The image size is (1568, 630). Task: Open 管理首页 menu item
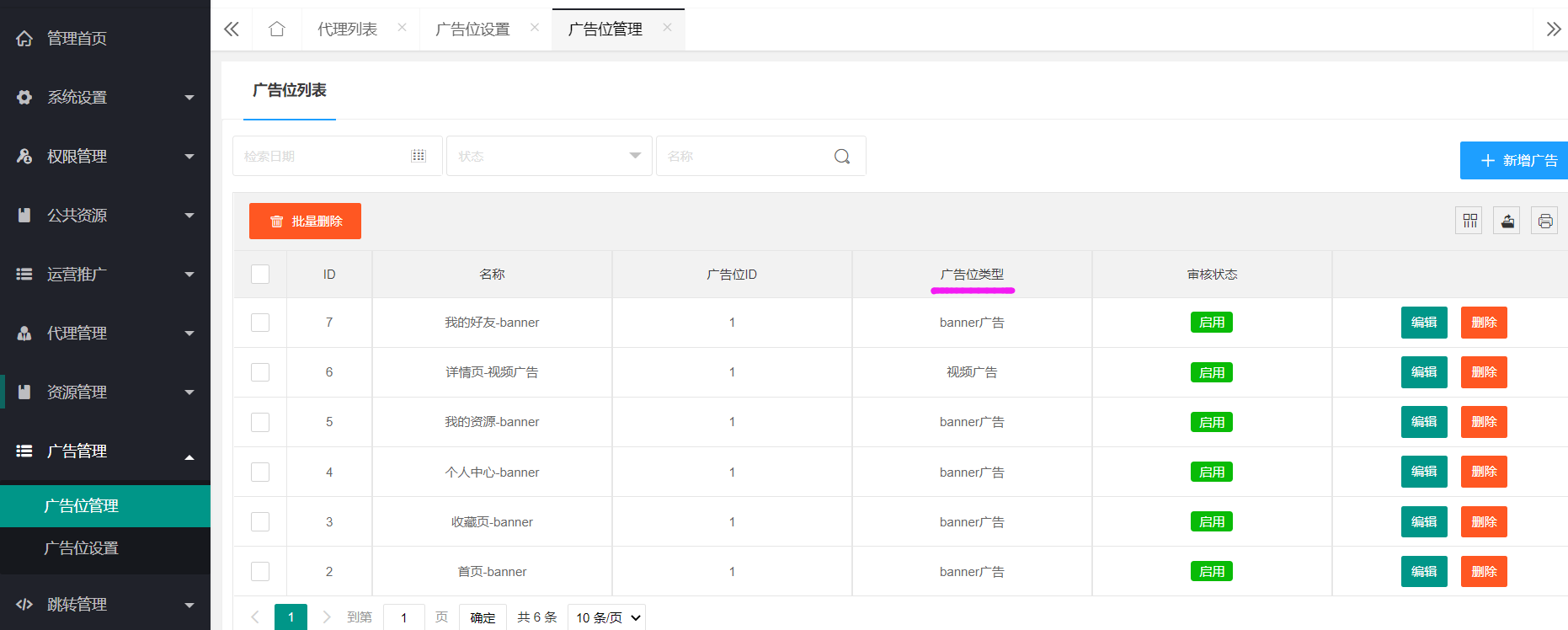(x=105, y=38)
